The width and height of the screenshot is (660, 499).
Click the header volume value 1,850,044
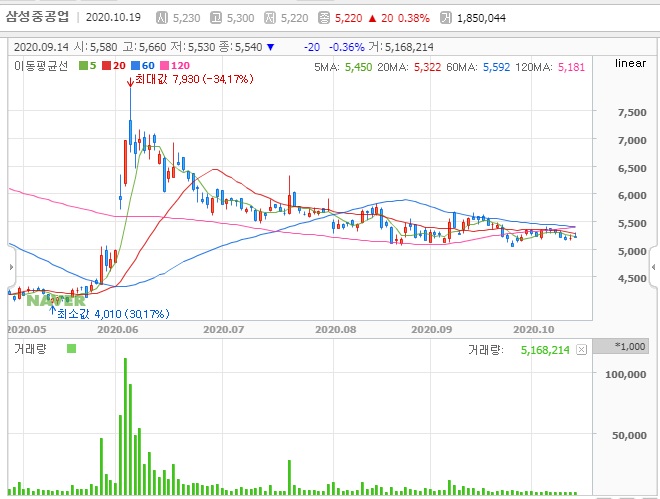(x=481, y=18)
